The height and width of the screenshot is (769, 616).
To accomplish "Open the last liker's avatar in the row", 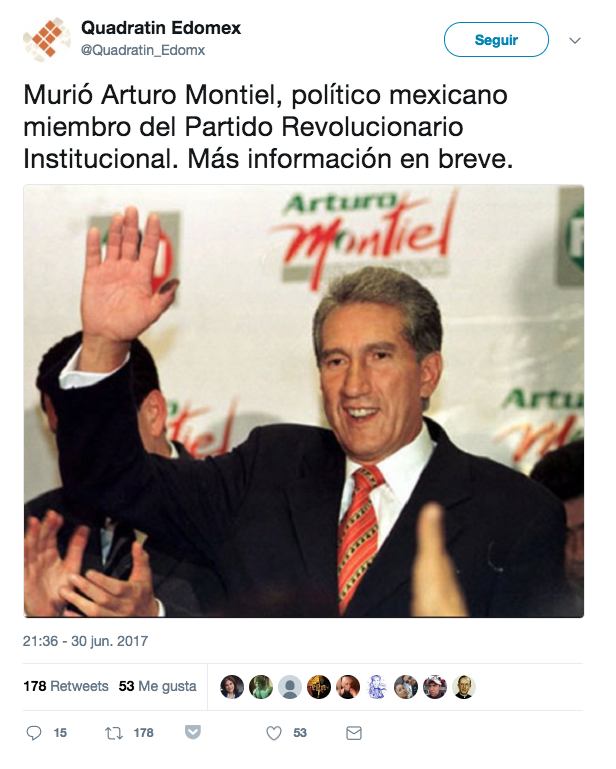I will [463, 687].
